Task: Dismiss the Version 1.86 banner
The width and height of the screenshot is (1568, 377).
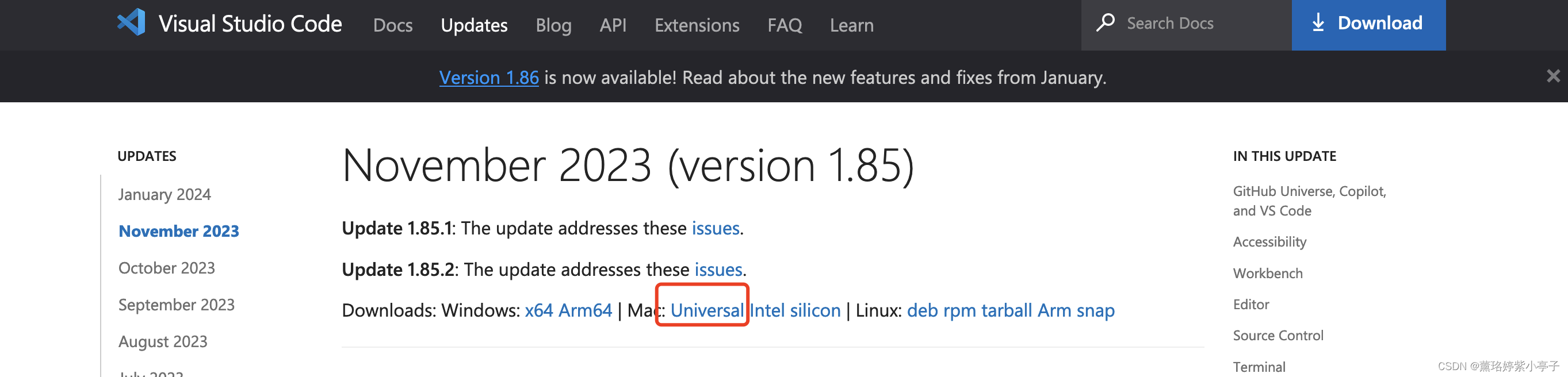Action: pos(1554,76)
